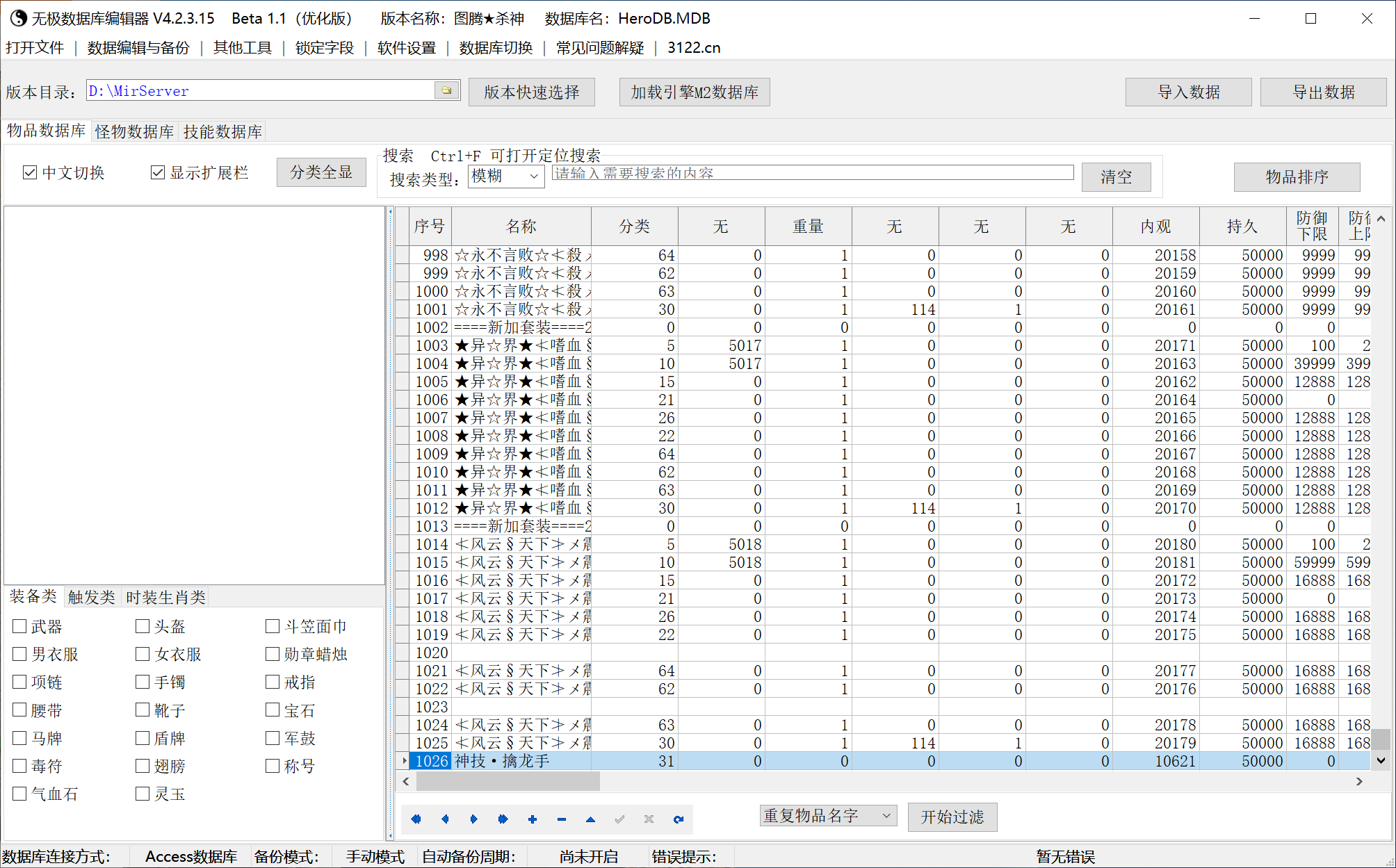Image resolution: width=1396 pixels, height=868 pixels.
Task: Jump to the last record
Action: (x=503, y=819)
